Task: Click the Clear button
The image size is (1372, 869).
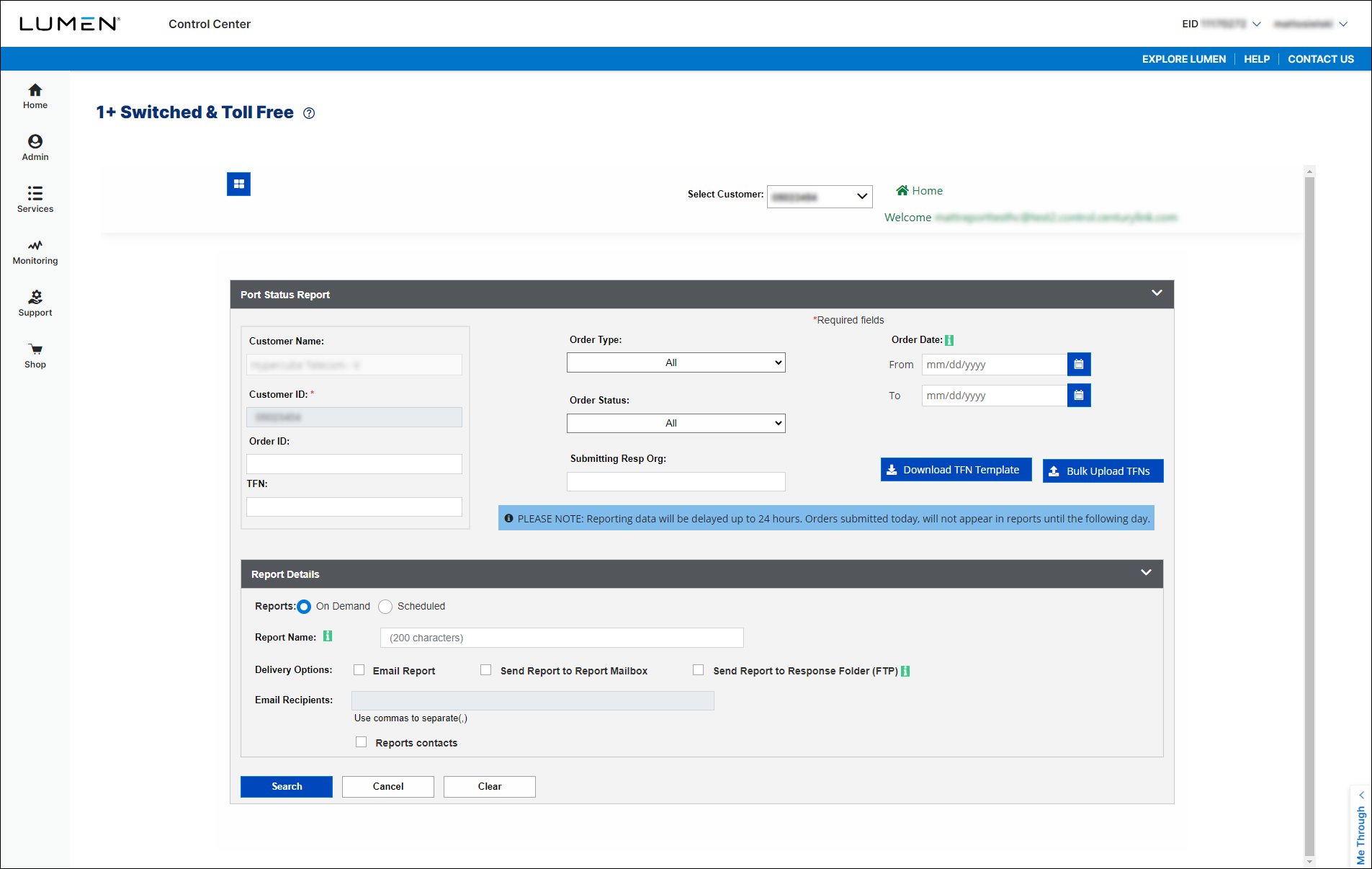Action: tap(490, 787)
